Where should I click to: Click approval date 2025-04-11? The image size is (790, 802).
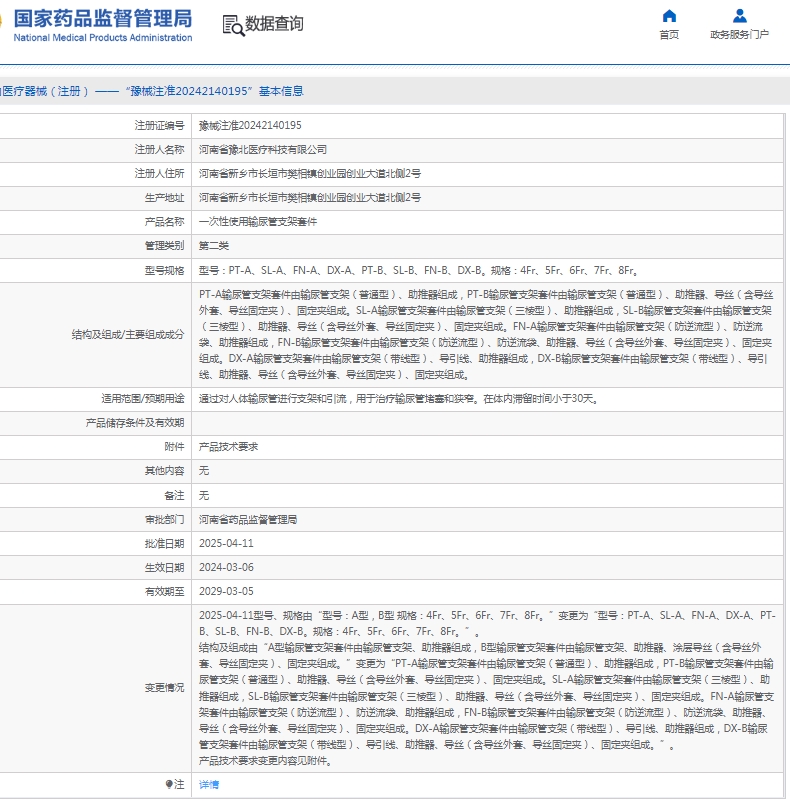[226, 544]
